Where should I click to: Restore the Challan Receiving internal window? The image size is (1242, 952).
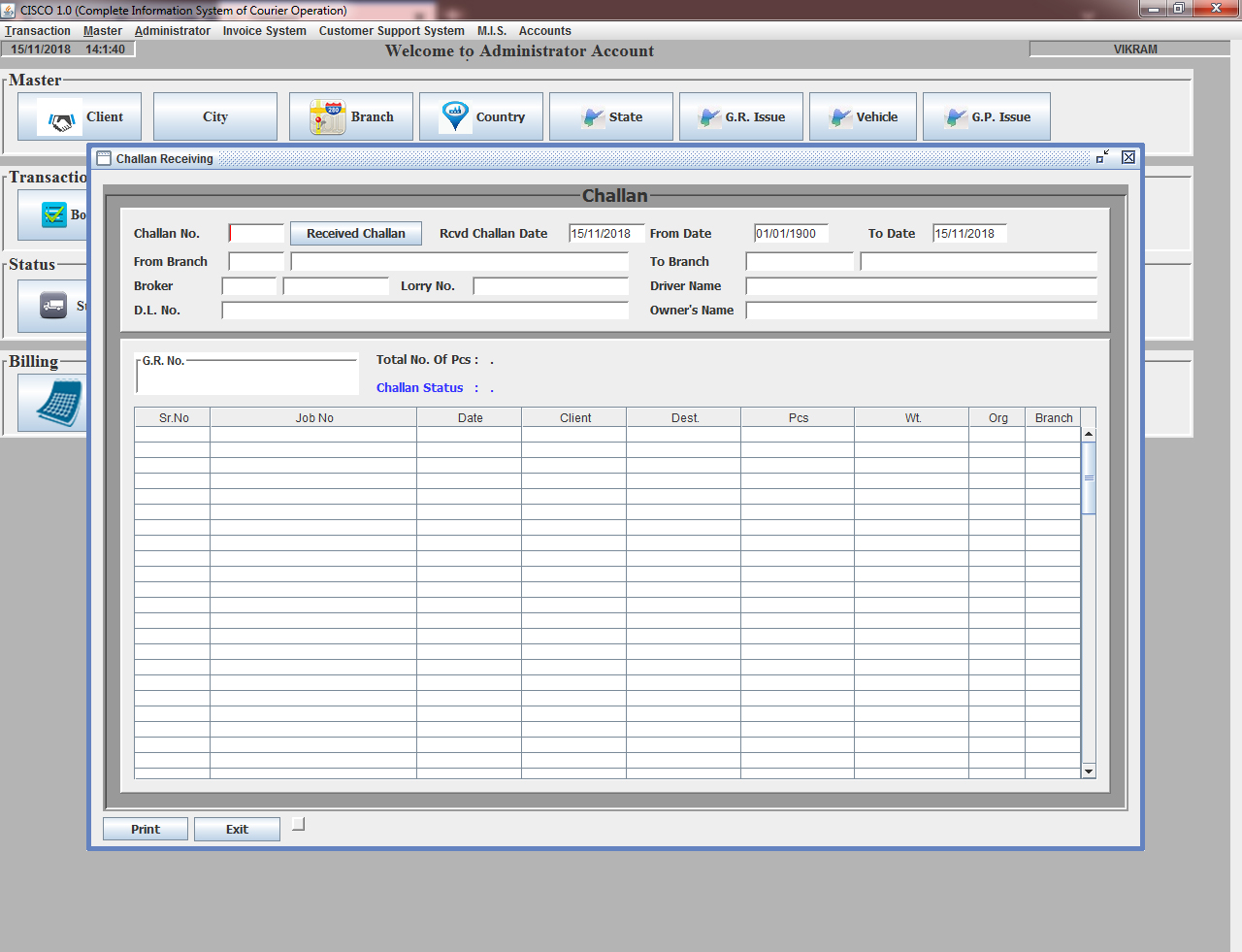point(1102,157)
